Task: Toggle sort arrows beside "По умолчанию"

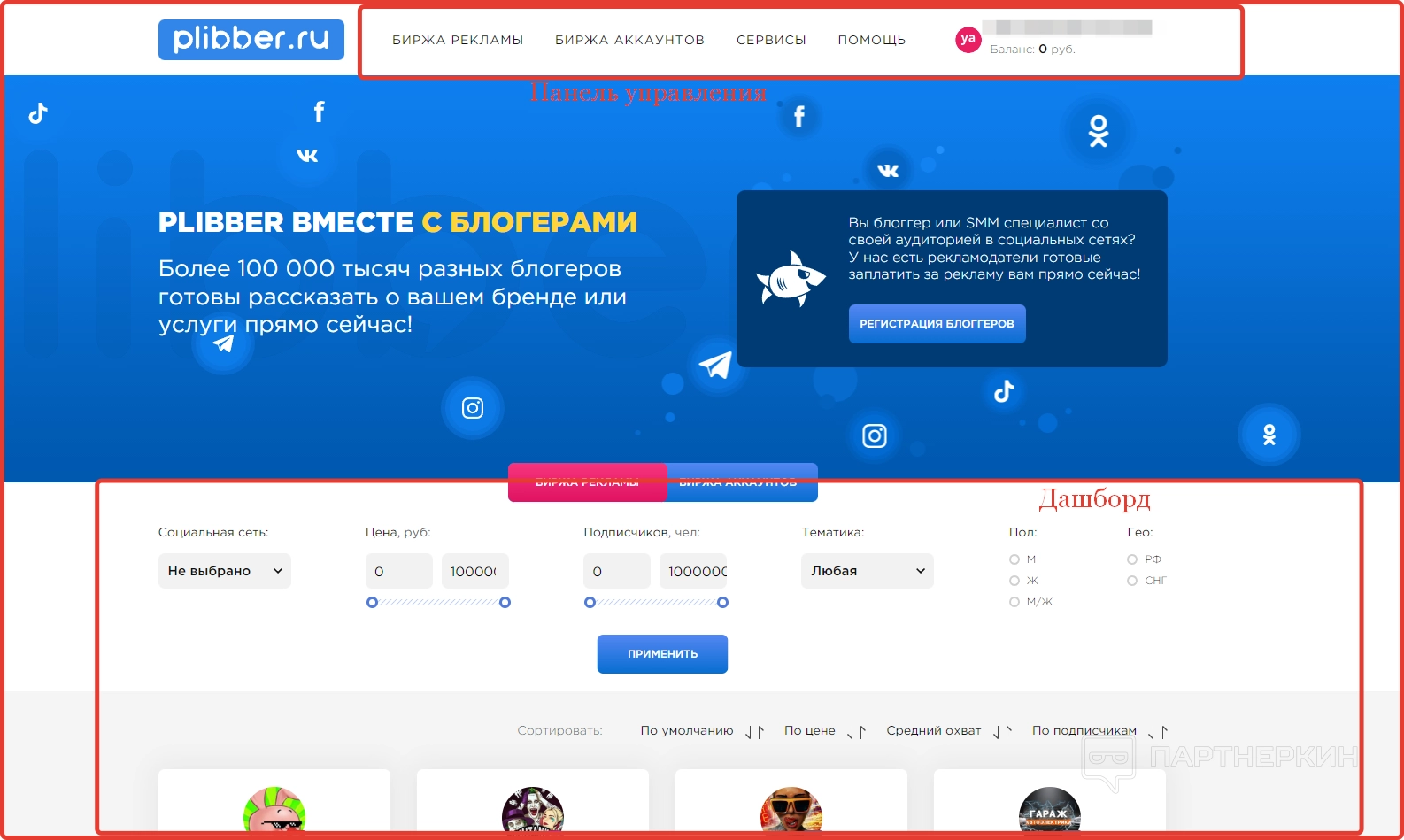Action: click(754, 732)
